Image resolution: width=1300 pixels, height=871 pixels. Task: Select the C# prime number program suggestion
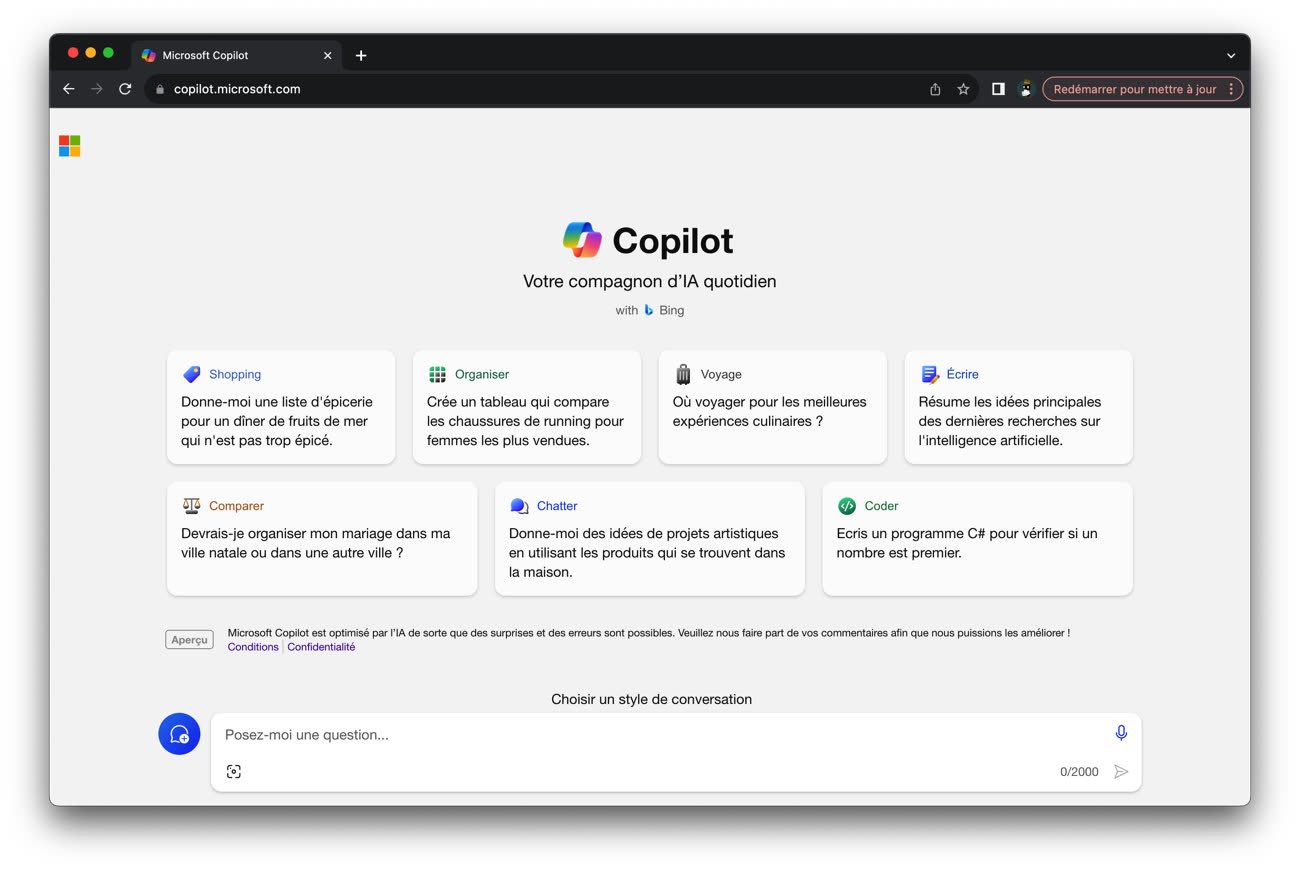977,539
